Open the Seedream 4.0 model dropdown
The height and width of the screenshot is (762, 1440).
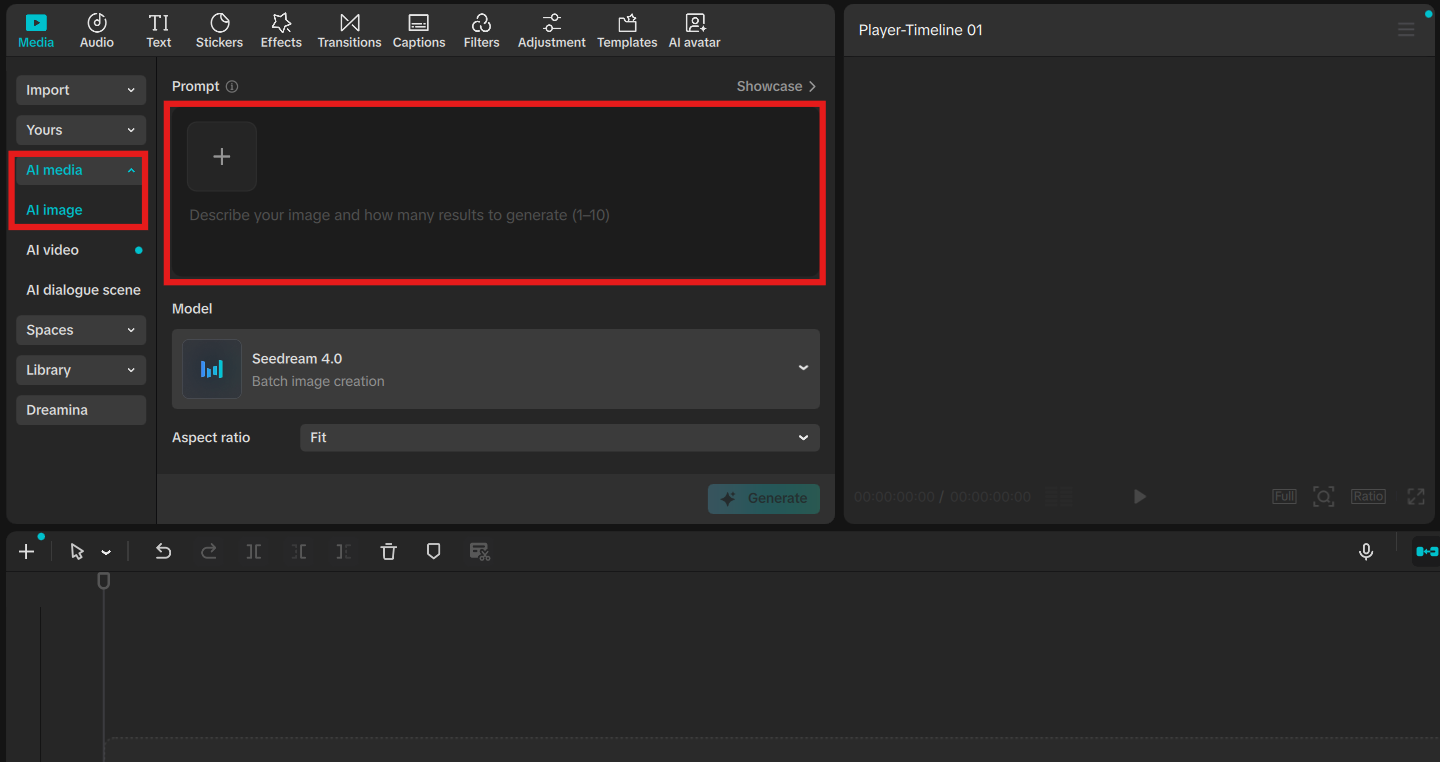pos(496,369)
